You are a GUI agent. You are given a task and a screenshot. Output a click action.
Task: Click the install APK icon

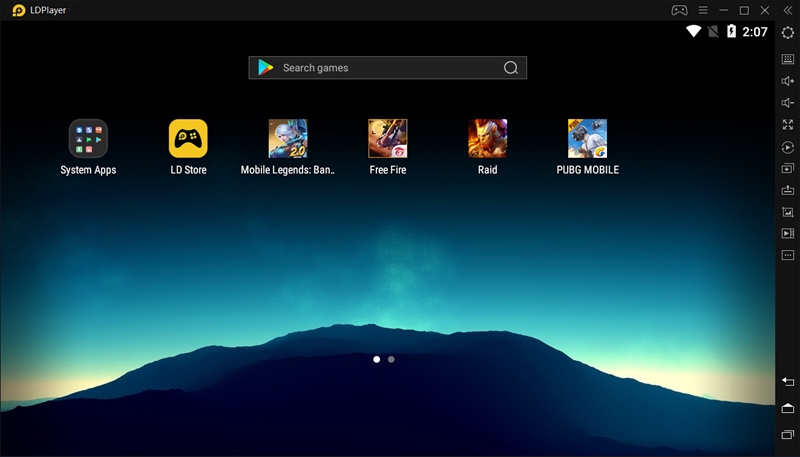(787, 190)
